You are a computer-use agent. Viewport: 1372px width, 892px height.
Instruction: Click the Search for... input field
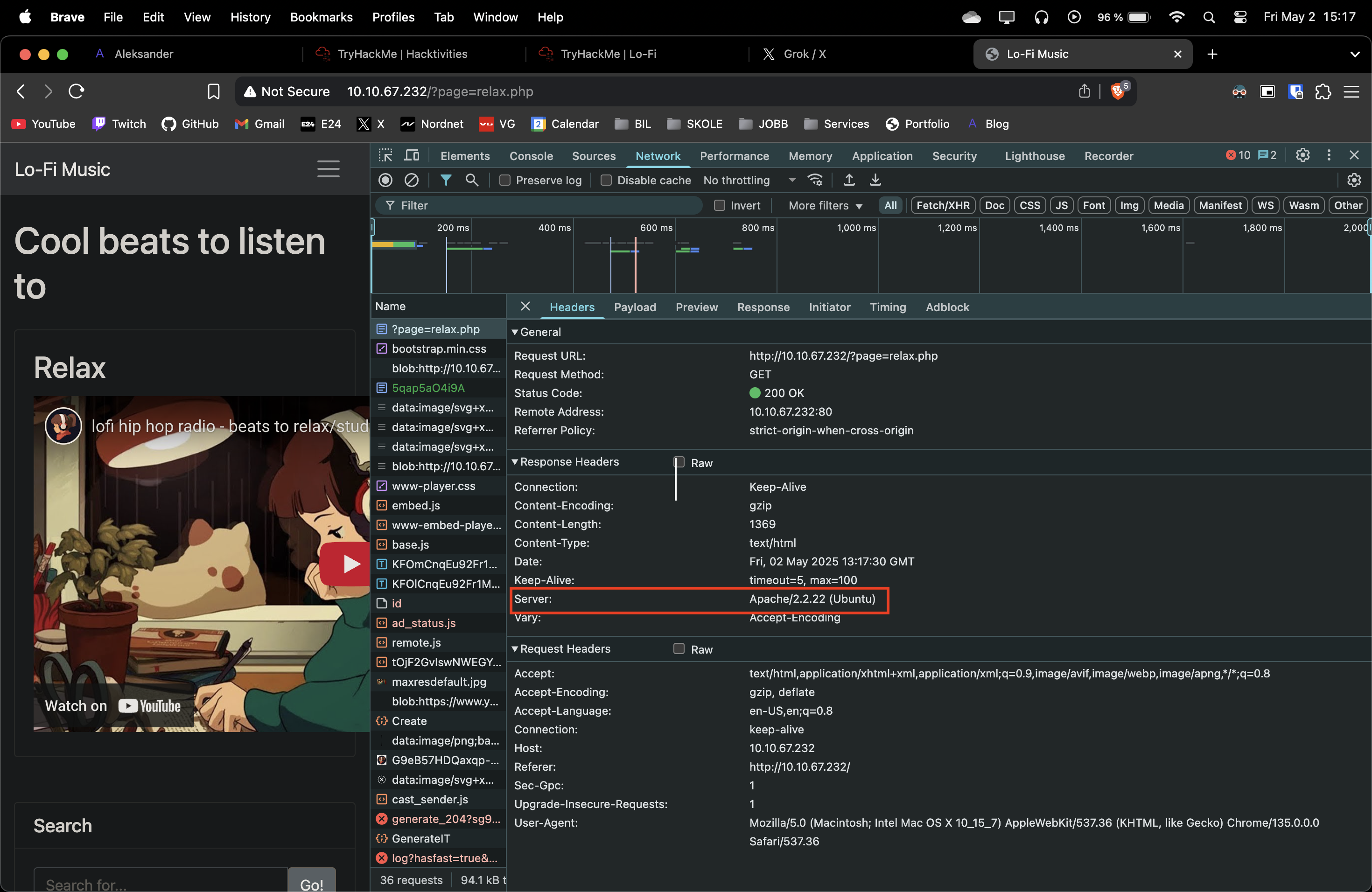click(x=161, y=882)
